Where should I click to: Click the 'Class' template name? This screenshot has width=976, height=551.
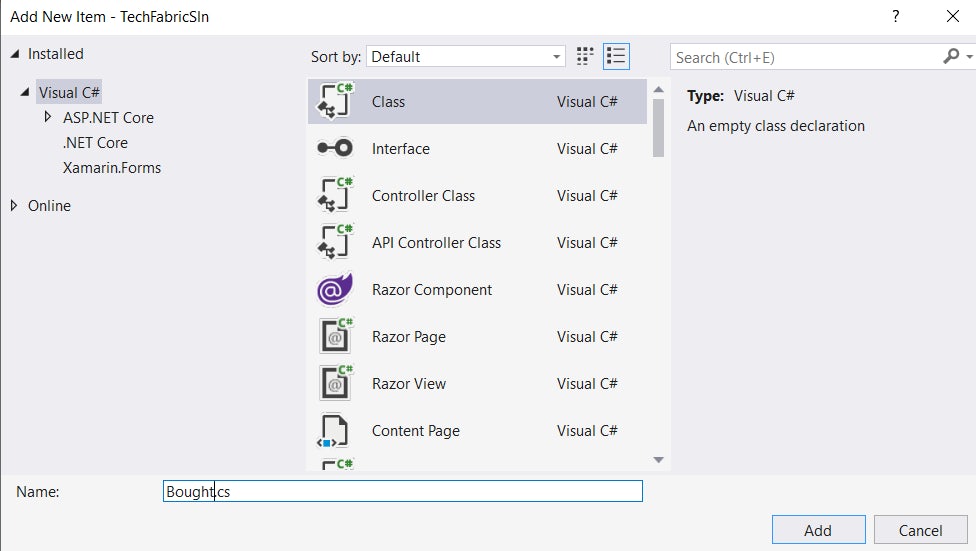click(x=388, y=101)
